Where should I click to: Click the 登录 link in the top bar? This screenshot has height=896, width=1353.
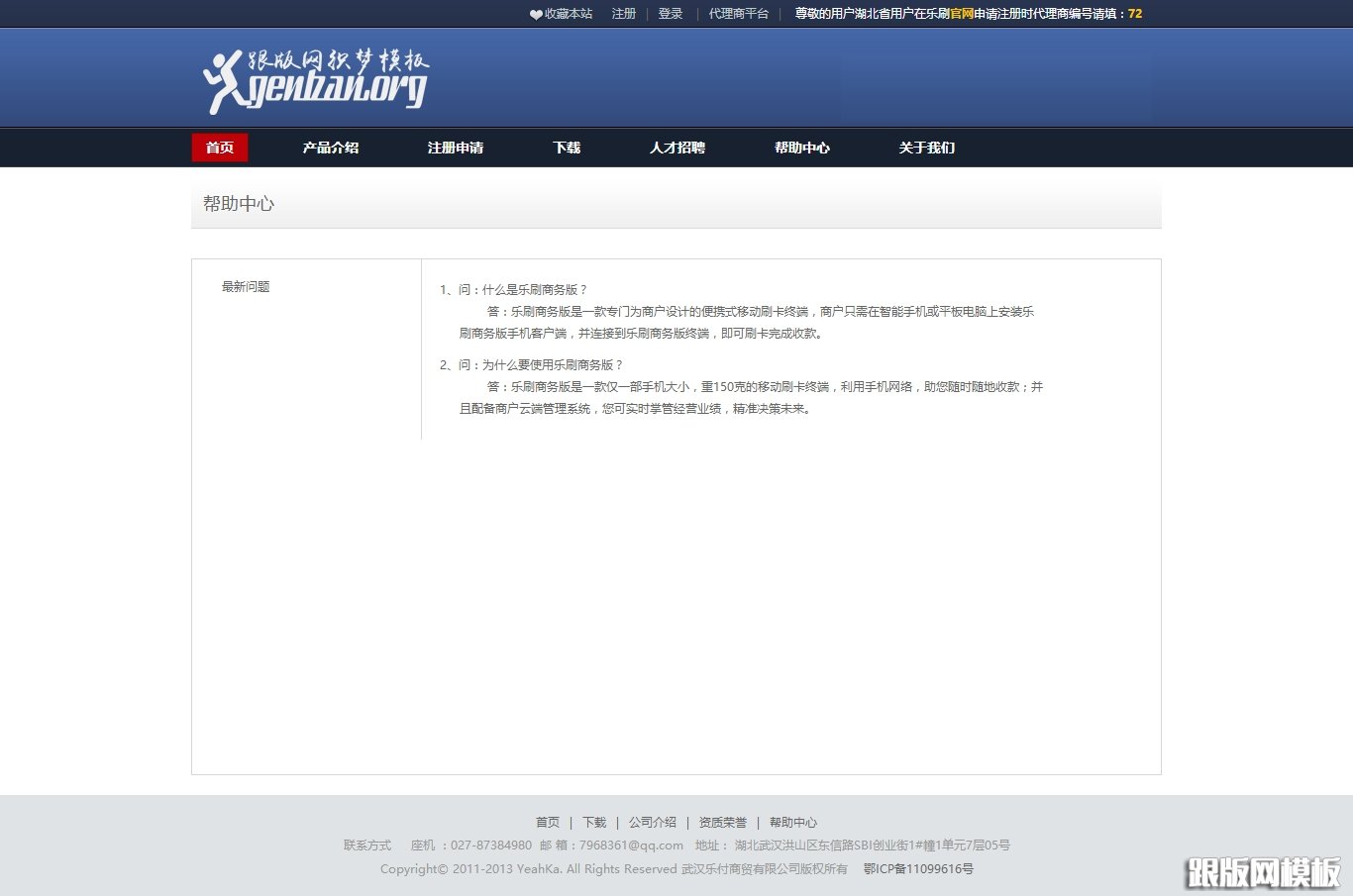click(x=670, y=14)
